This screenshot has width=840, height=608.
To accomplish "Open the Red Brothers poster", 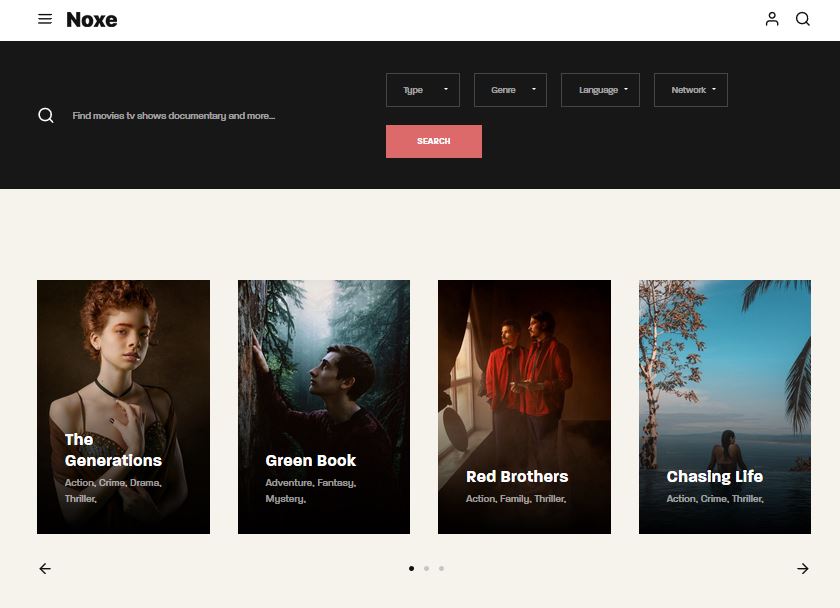I will [524, 380].
